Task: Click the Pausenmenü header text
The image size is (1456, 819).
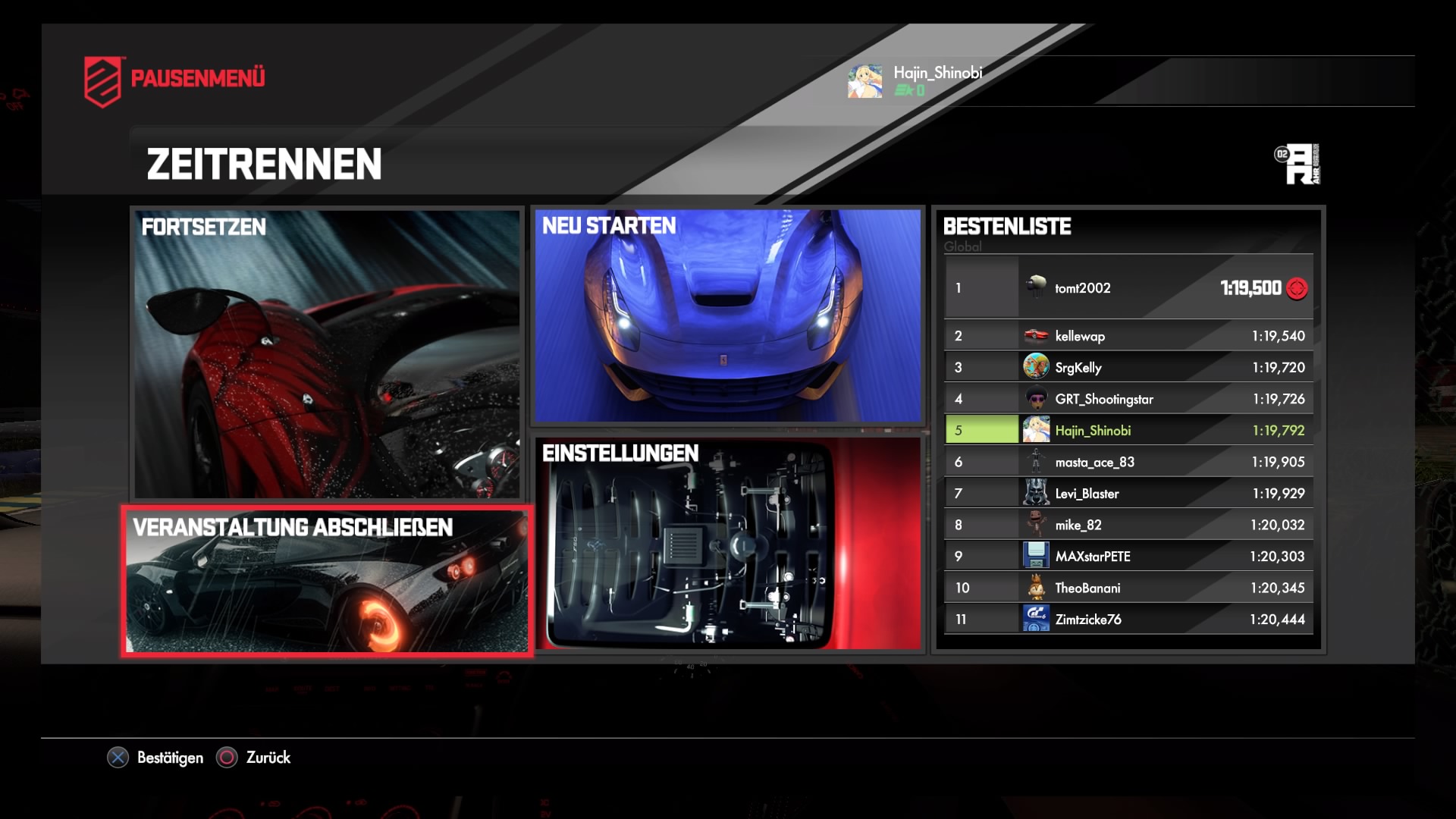Action: 198,78
